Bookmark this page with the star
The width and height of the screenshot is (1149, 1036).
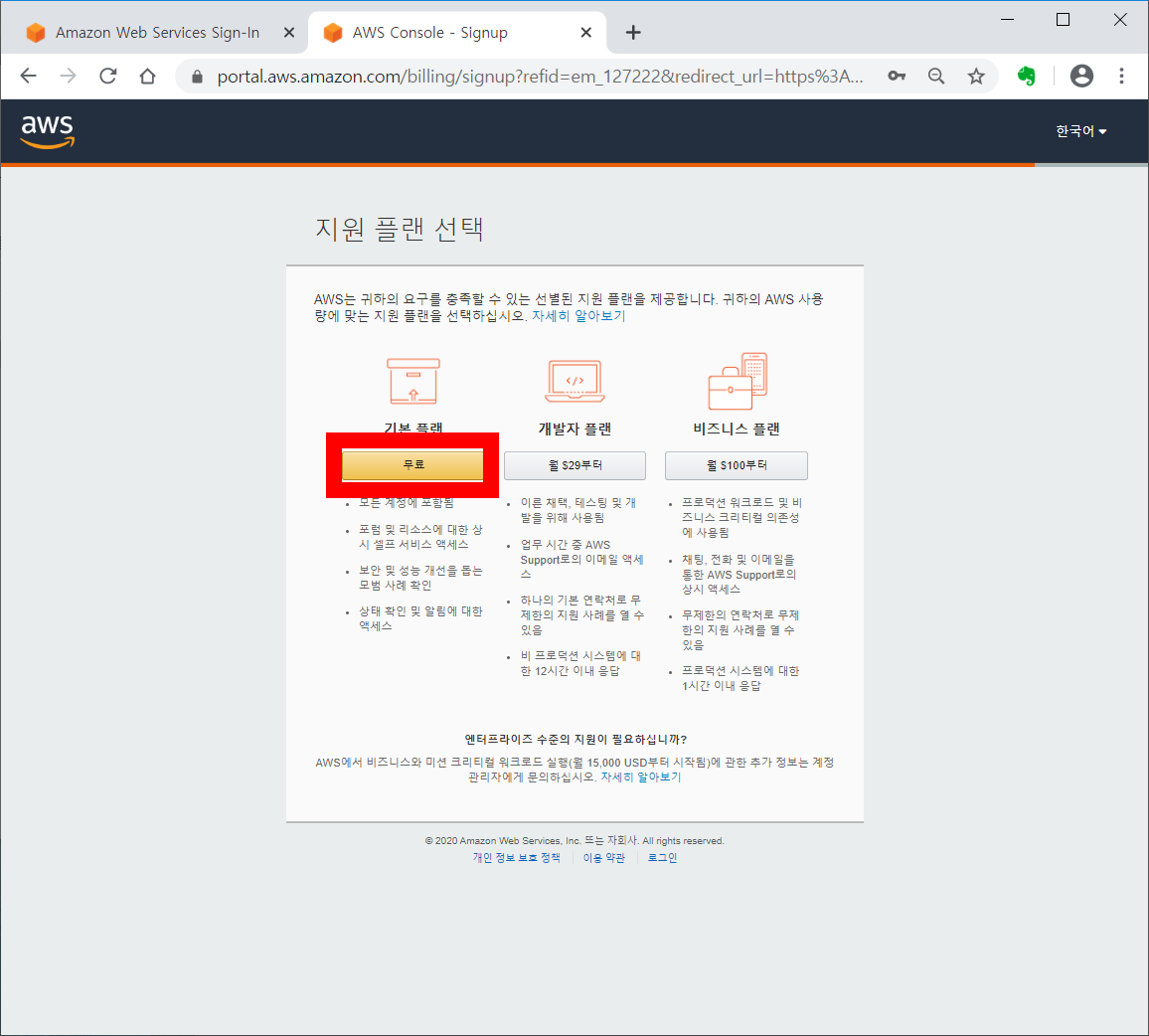click(975, 77)
